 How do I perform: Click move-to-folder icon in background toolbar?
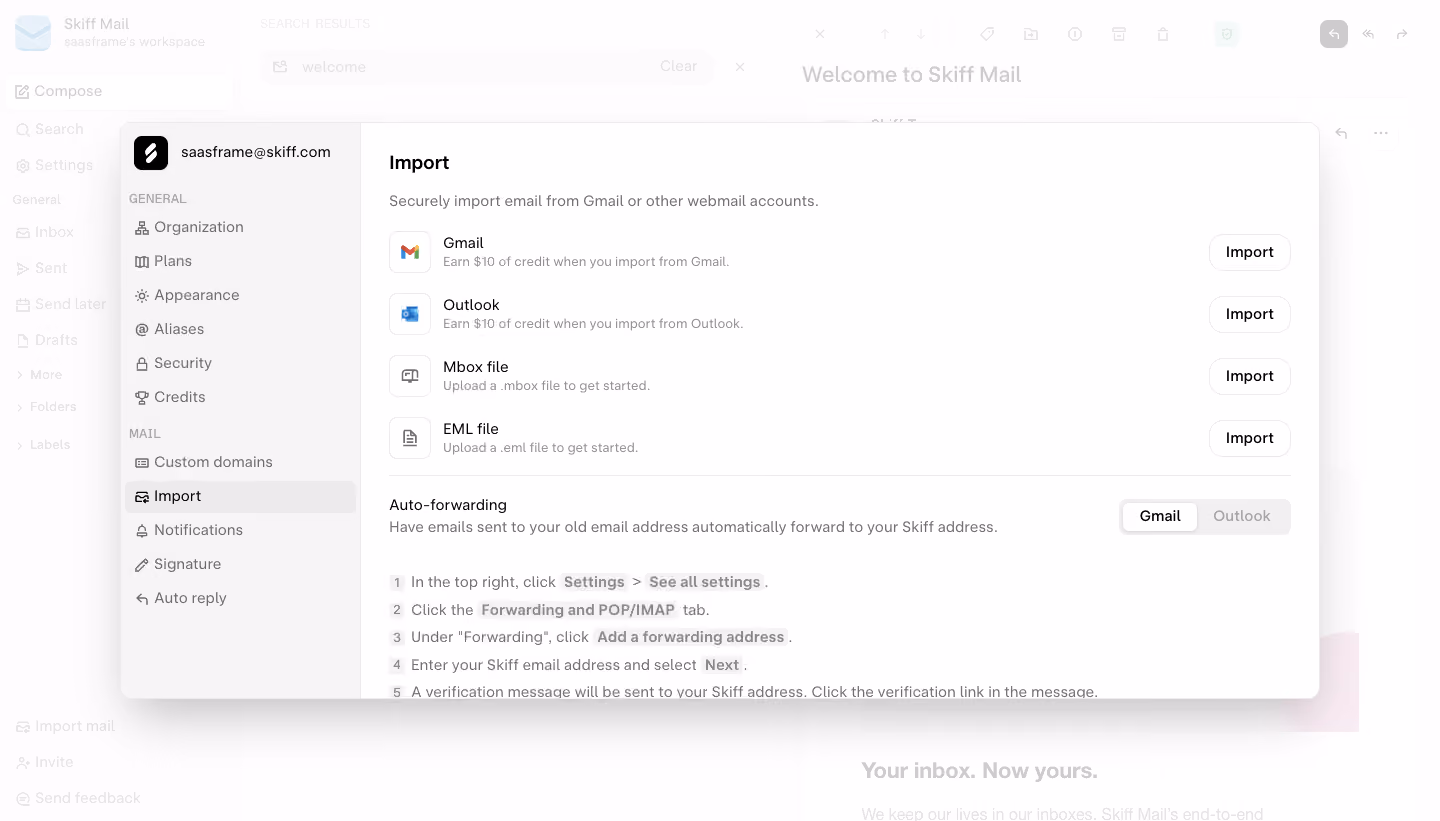click(1031, 34)
